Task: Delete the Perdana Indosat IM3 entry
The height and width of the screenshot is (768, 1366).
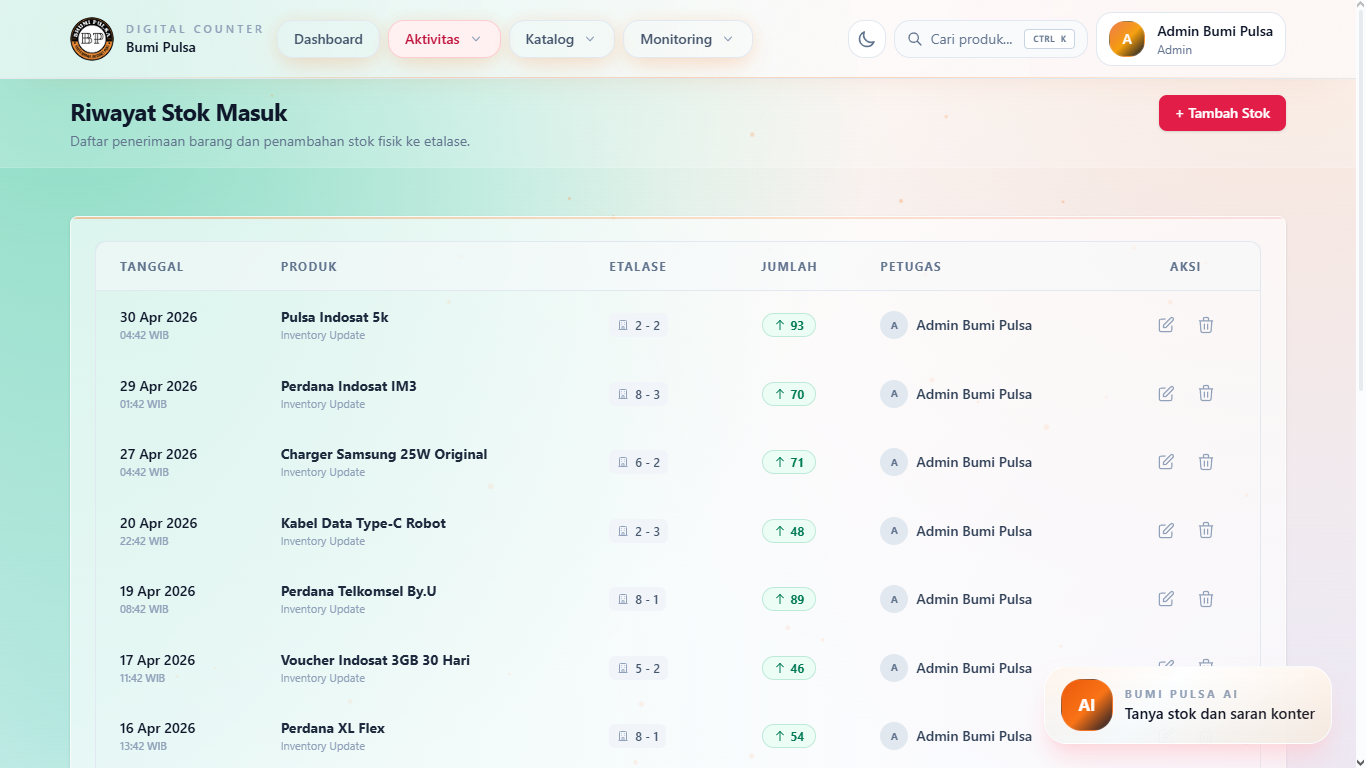Action: [x=1206, y=394]
